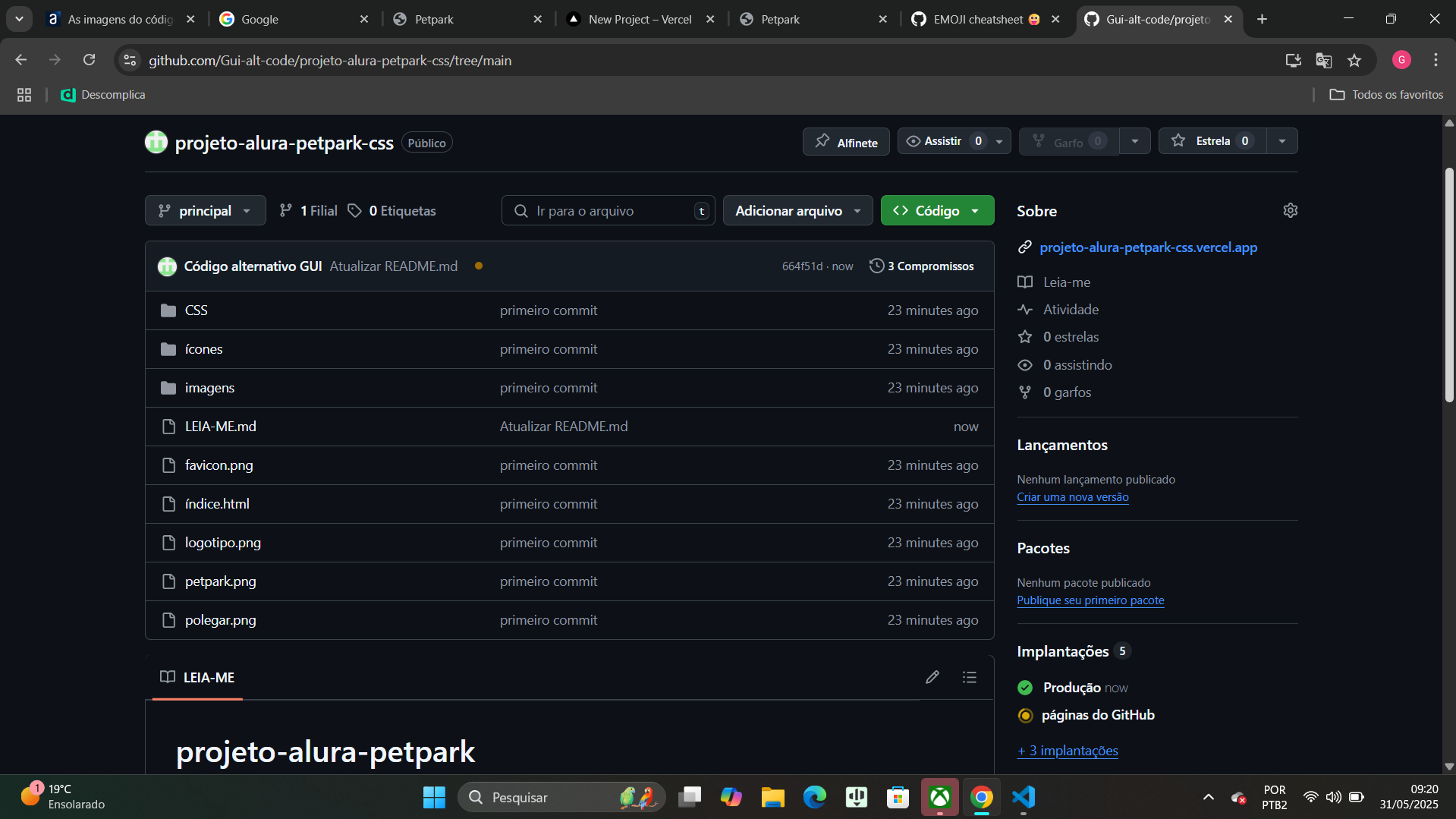Screen dimensions: 1456x819
Task: Pin repository with Alfinete button
Action: tap(846, 142)
